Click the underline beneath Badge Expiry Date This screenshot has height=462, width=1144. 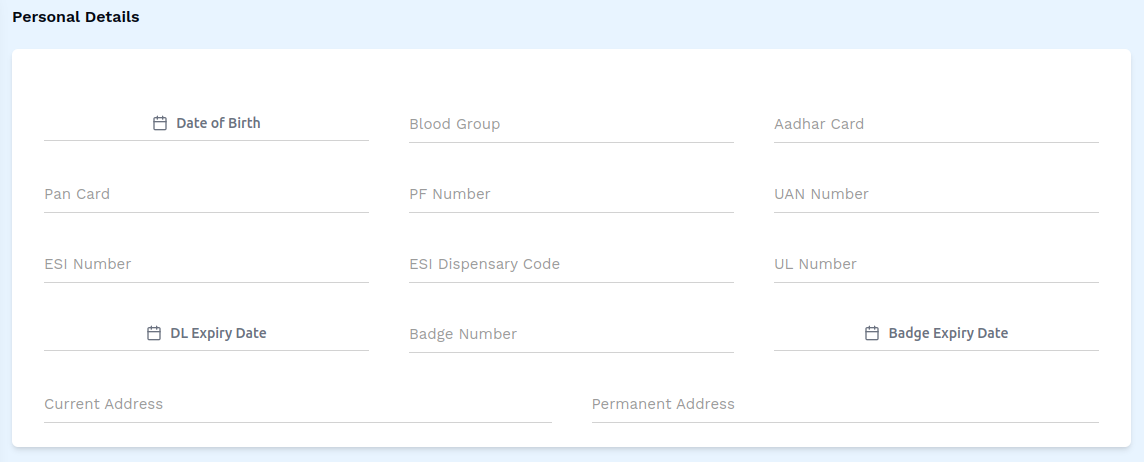pos(936,350)
